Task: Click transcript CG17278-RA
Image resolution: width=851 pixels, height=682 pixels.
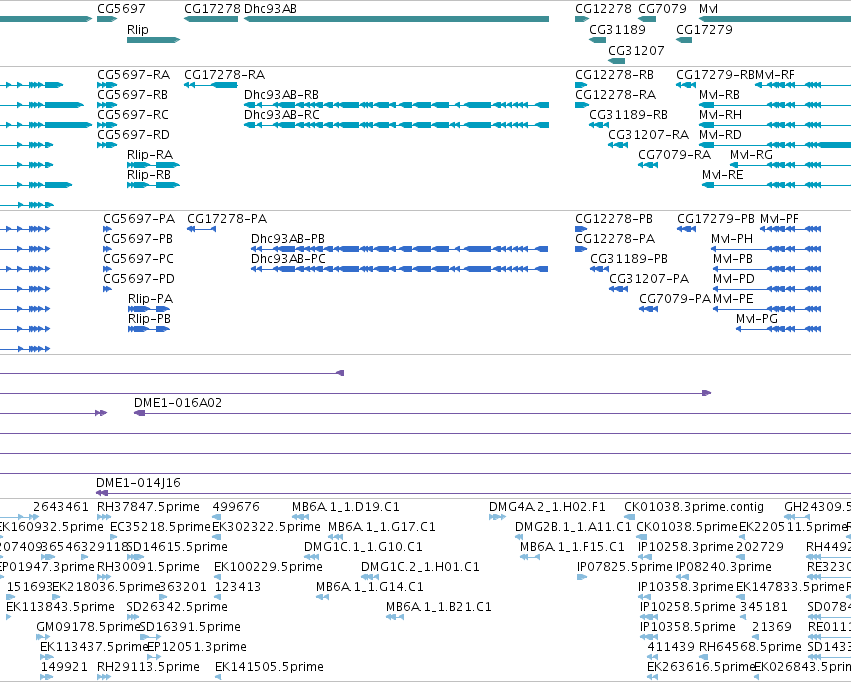Action: [211, 85]
